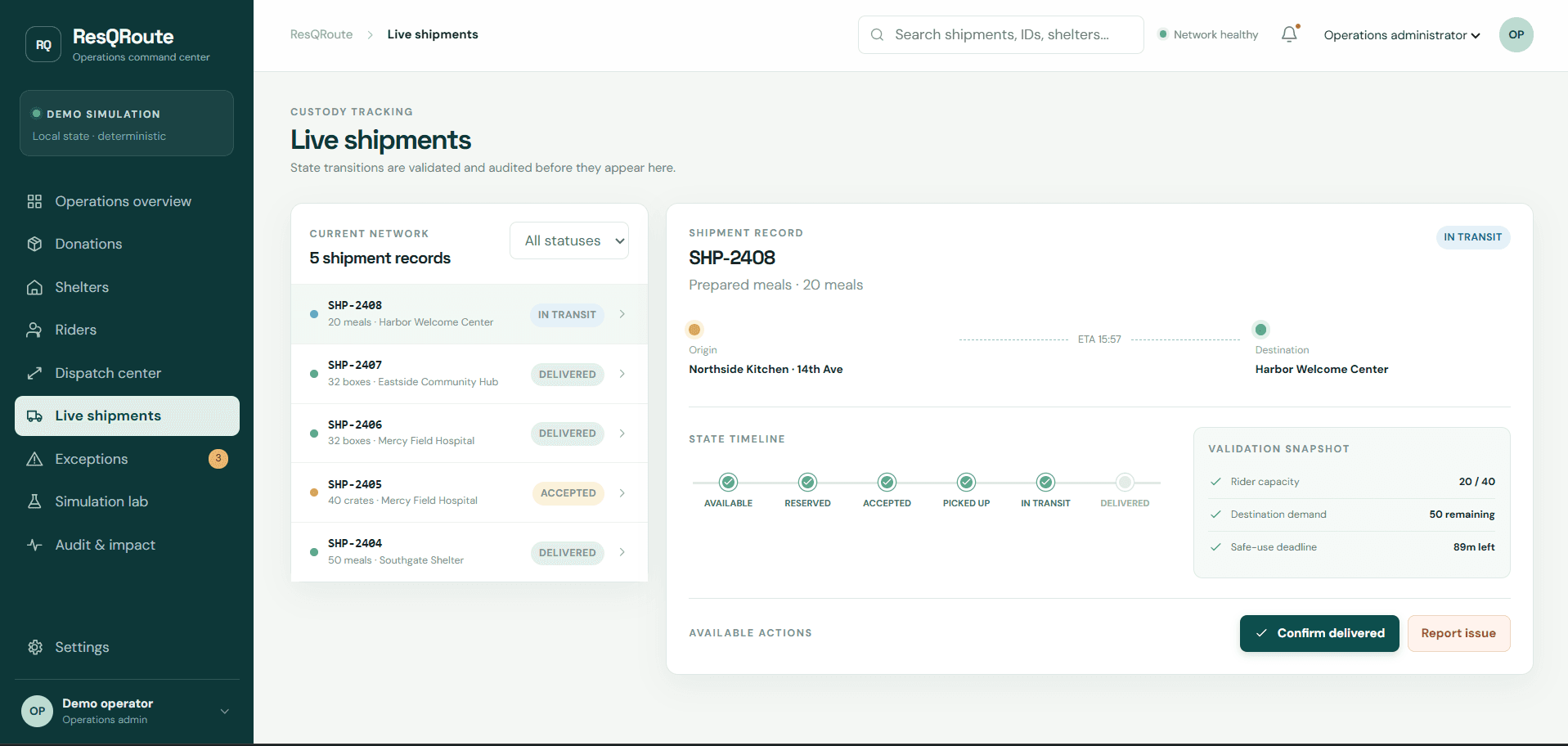Click the Dispatch center arrow icon
Viewport: 1568px width, 746px height.
click(34, 373)
